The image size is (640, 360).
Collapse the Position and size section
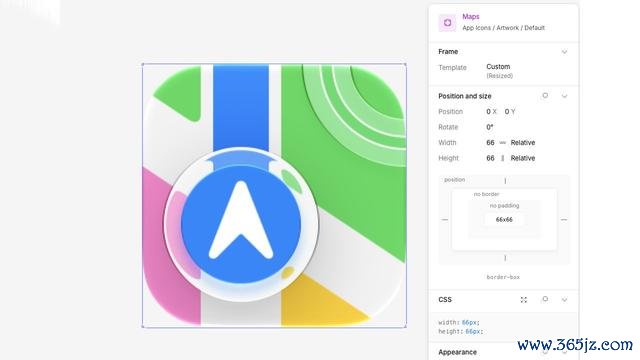[x=564, y=96]
